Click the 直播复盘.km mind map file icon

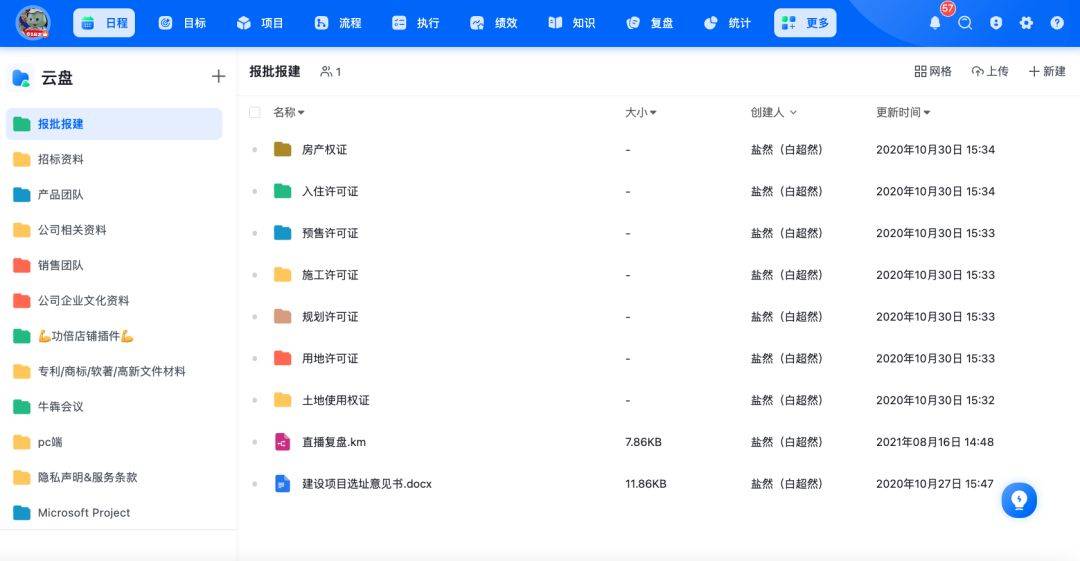(282, 442)
